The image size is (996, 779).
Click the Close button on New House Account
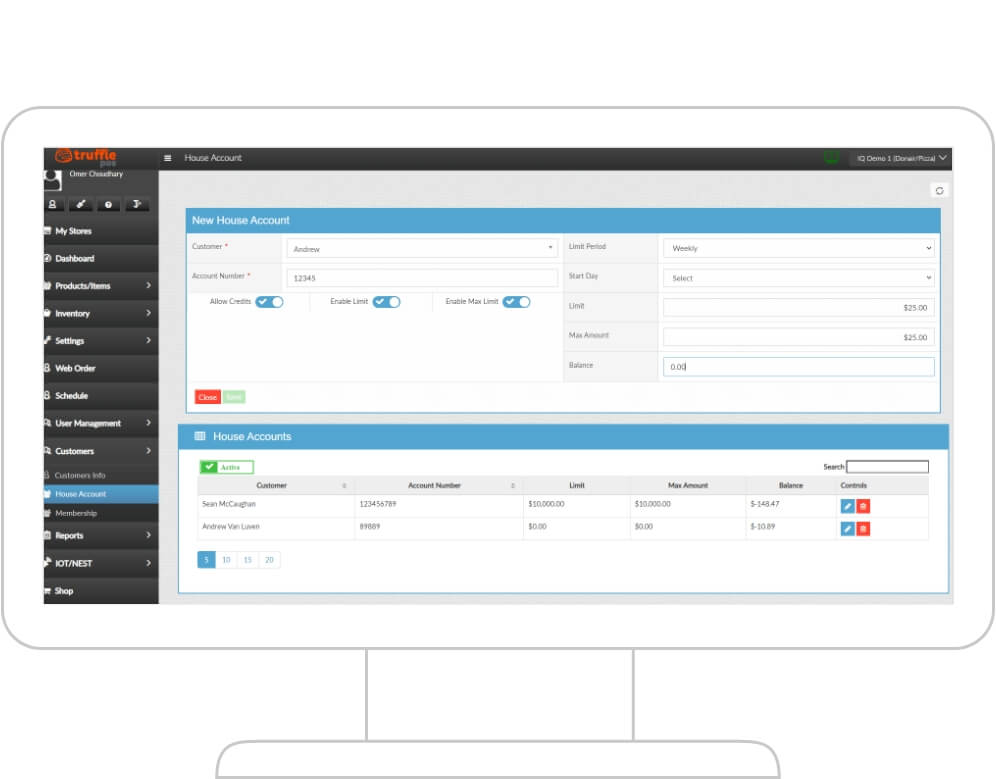(x=207, y=397)
